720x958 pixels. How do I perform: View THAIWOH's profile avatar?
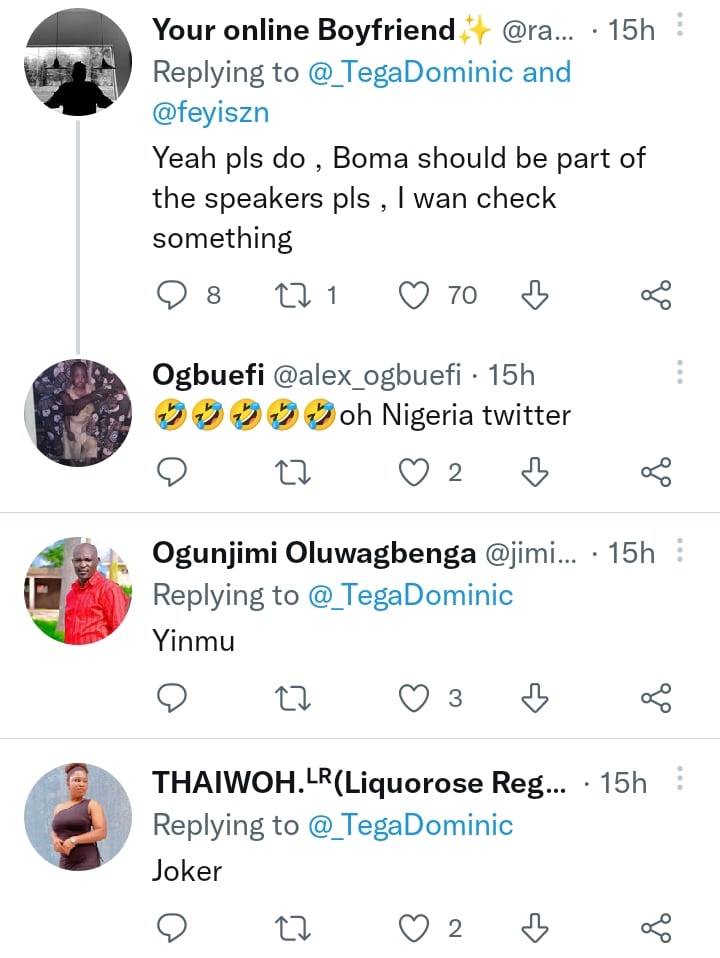coord(77,817)
